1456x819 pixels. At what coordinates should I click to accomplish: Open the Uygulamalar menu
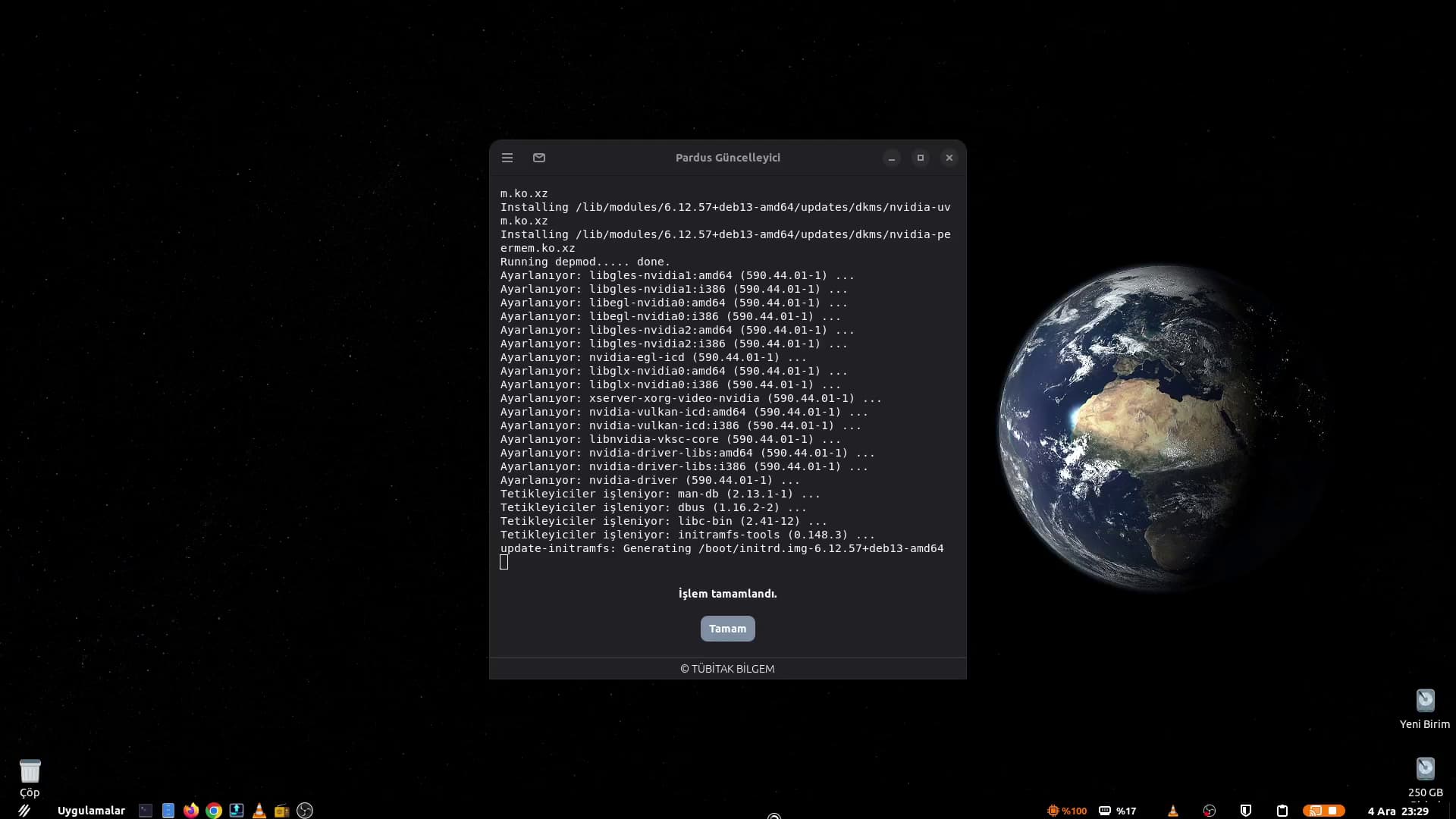point(91,811)
